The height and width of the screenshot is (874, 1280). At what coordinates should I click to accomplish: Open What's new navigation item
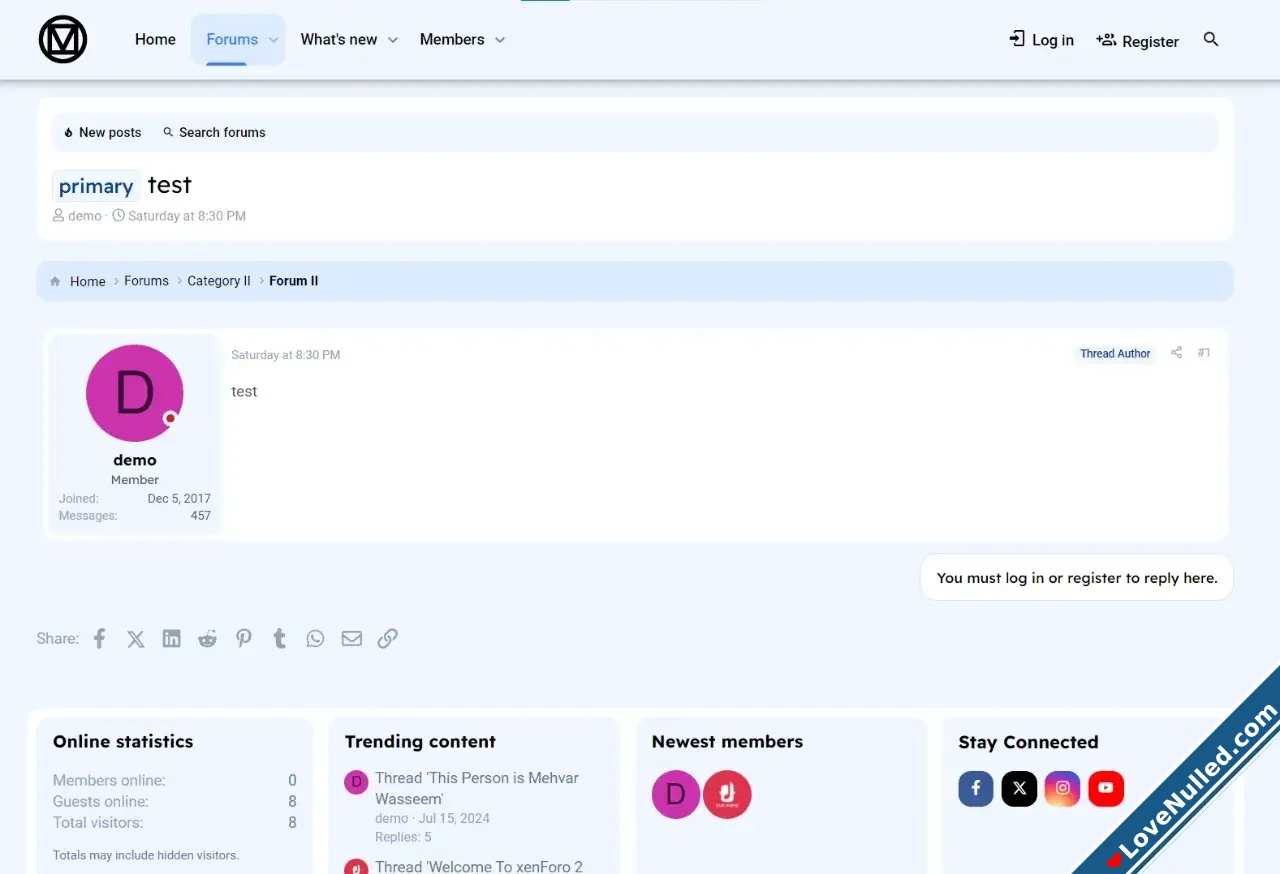[339, 40]
